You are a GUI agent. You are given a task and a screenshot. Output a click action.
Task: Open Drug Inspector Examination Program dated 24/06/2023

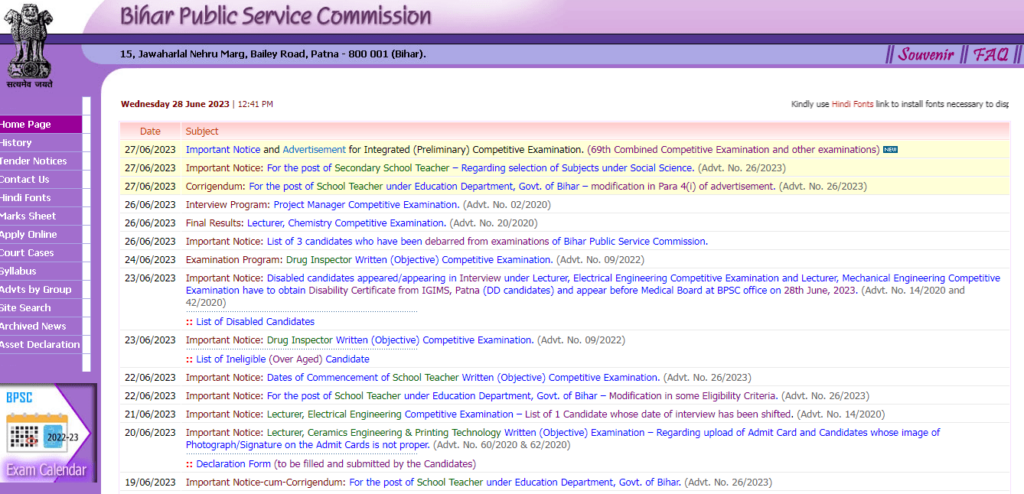[x=419, y=259]
